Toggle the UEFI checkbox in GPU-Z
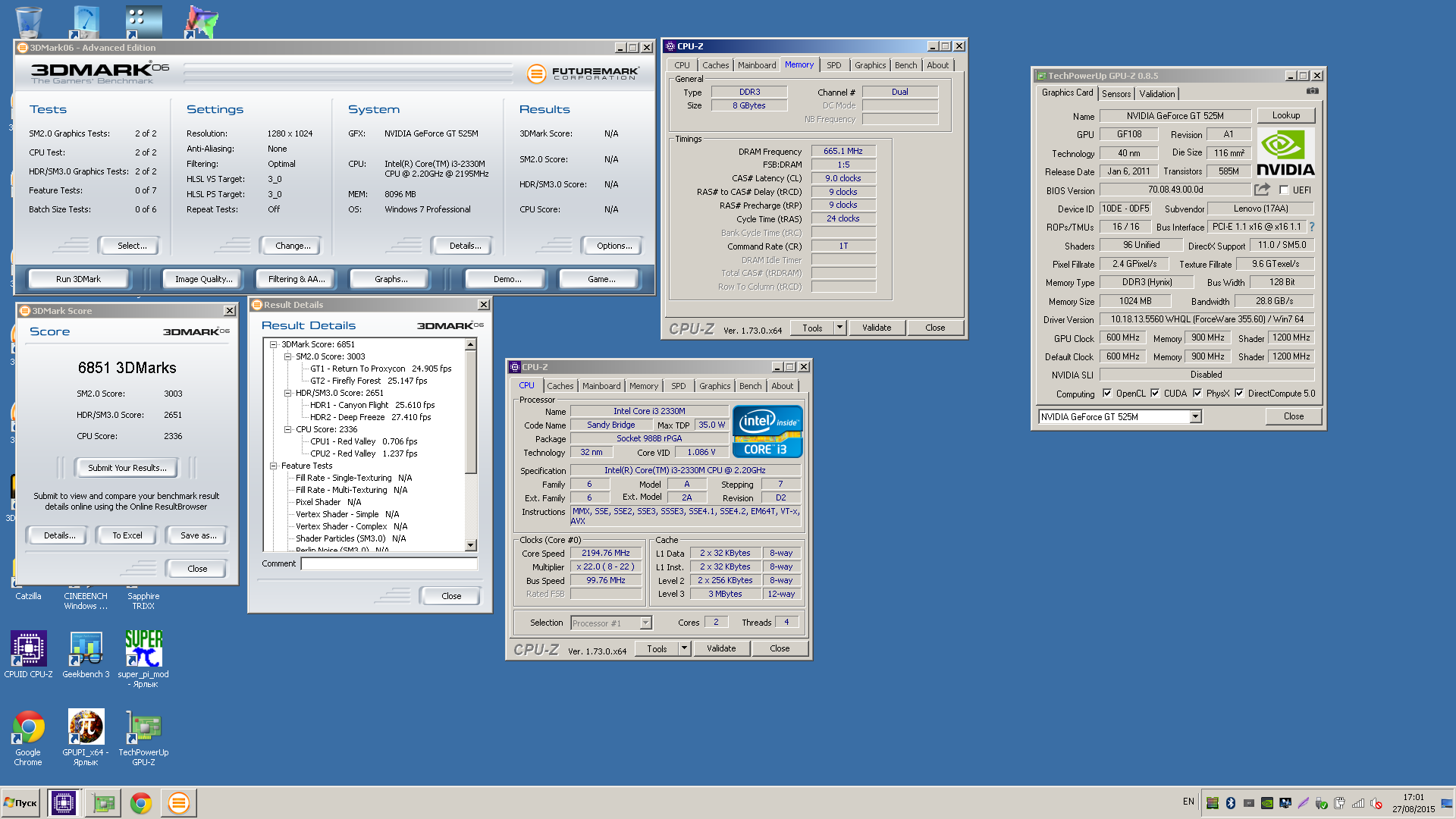This screenshot has width=1456, height=819. point(1284,190)
